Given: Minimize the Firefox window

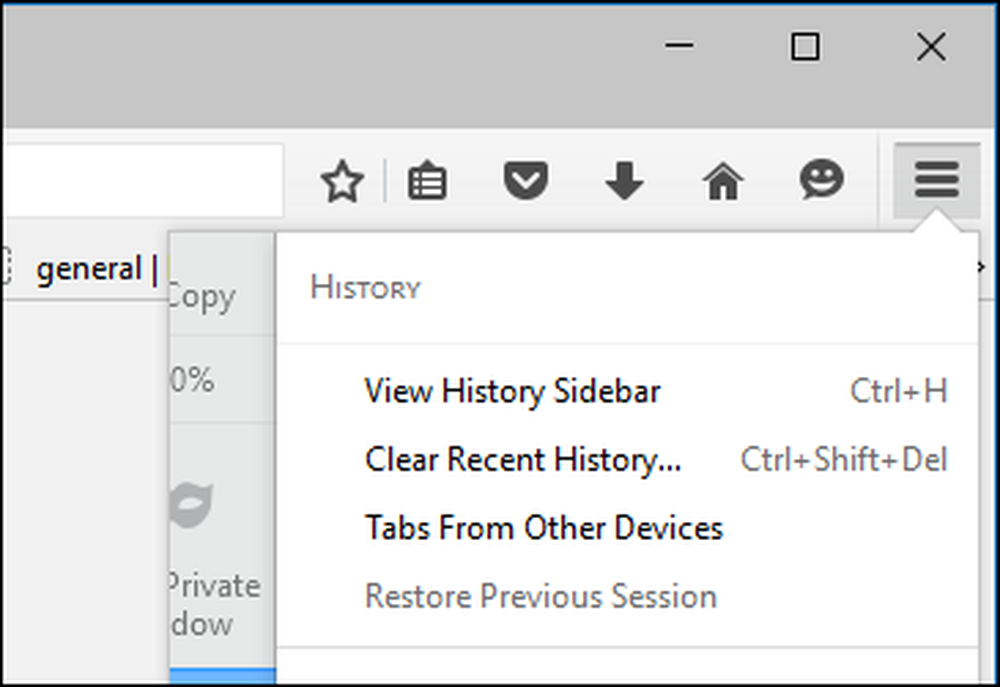Looking at the screenshot, I should click(679, 45).
